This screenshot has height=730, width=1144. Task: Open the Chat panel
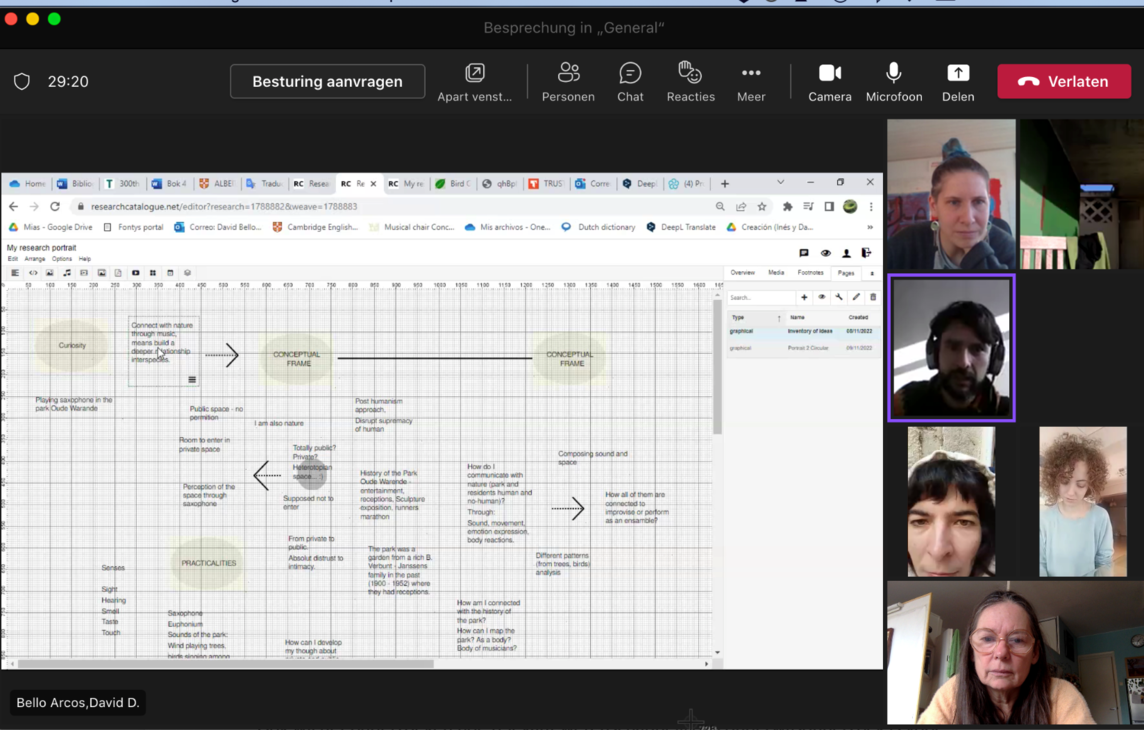[630, 82]
